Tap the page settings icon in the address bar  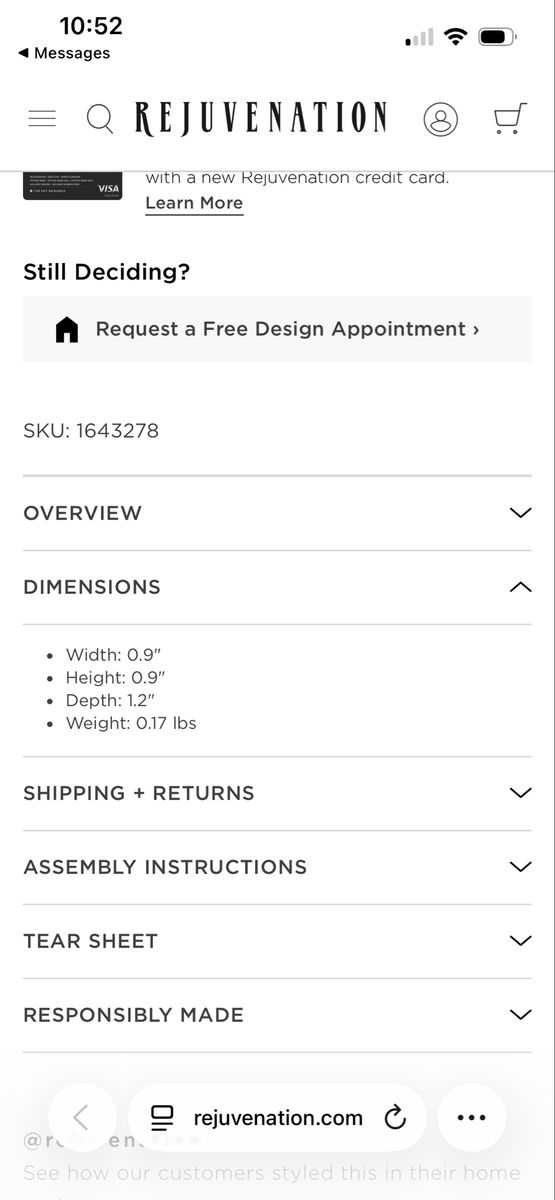(162, 1117)
